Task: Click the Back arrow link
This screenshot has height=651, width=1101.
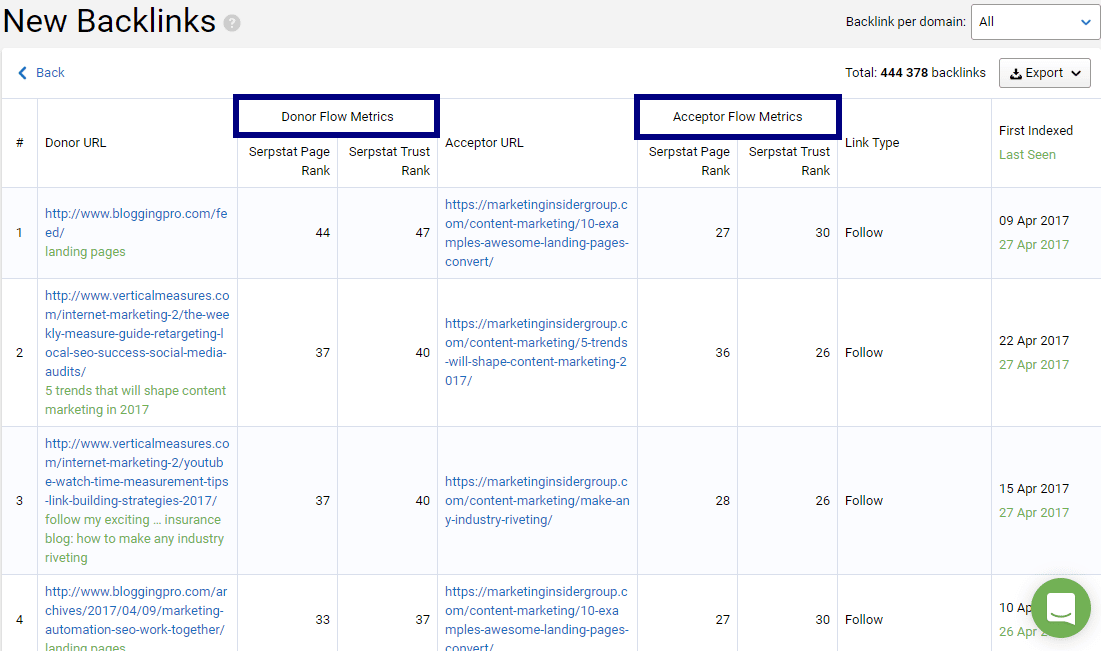Action: click(41, 73)
